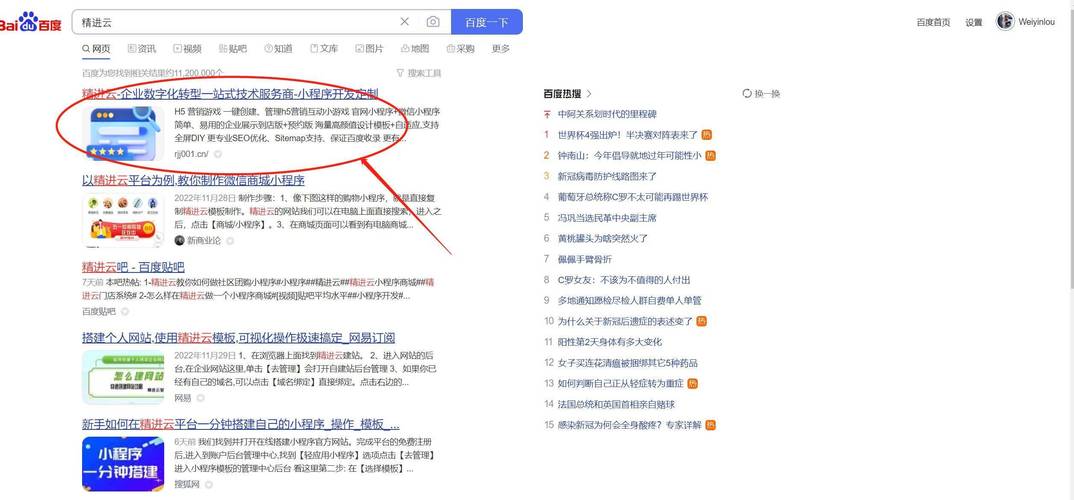Open hot topic 黄桃罐头为啥突然火了
This screenshot has width=1074, height=500.
603,238
